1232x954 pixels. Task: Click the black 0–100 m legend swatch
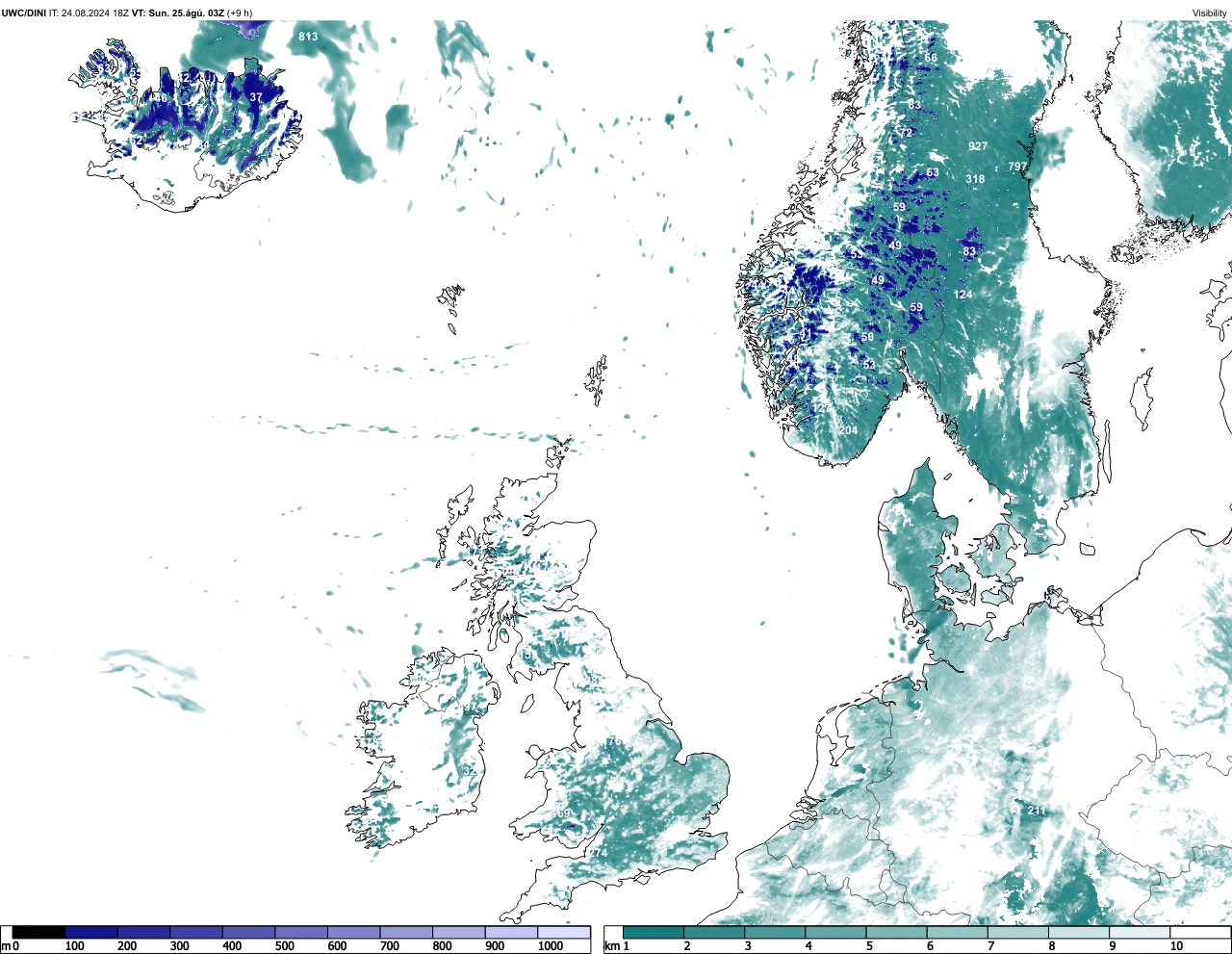[x=38, y=933]
